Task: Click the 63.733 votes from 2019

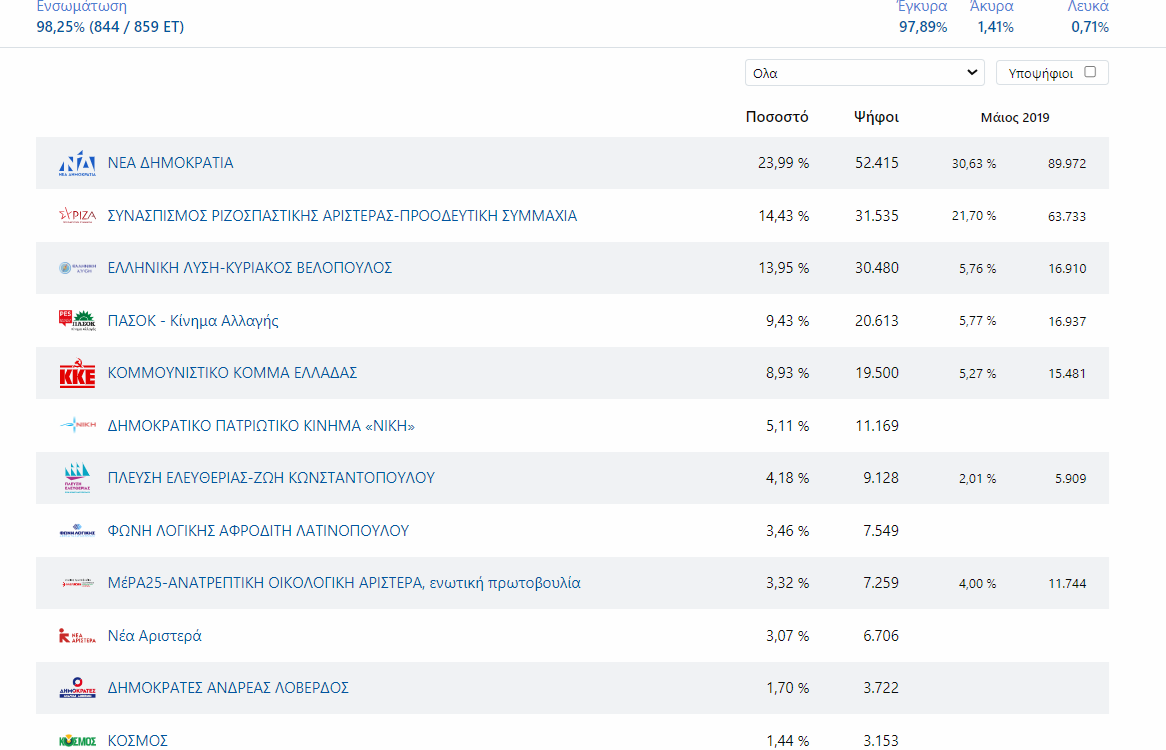Action: pyautogui.click(x=1067, y=216)
